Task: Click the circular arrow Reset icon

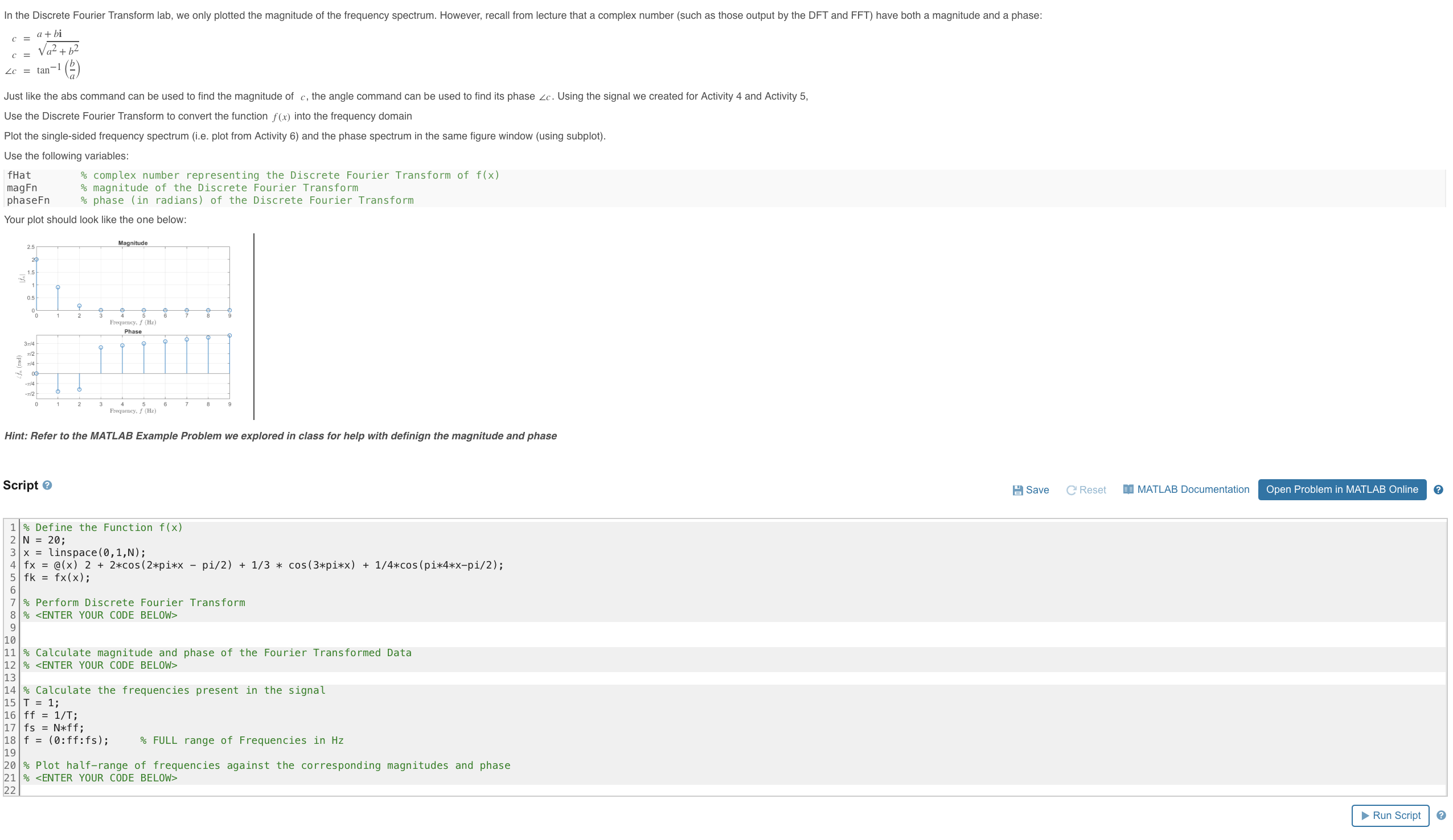Action: click(x=1071, y=490)
